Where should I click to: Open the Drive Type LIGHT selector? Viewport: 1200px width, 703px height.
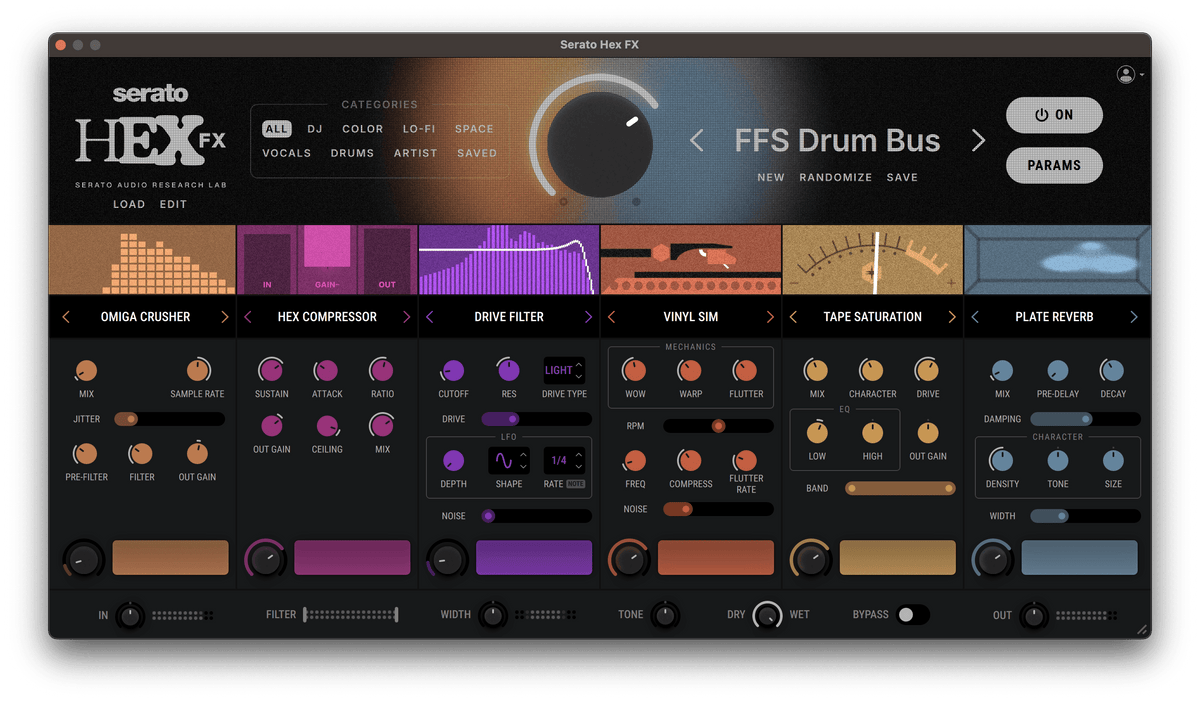(x=564, y=370)
